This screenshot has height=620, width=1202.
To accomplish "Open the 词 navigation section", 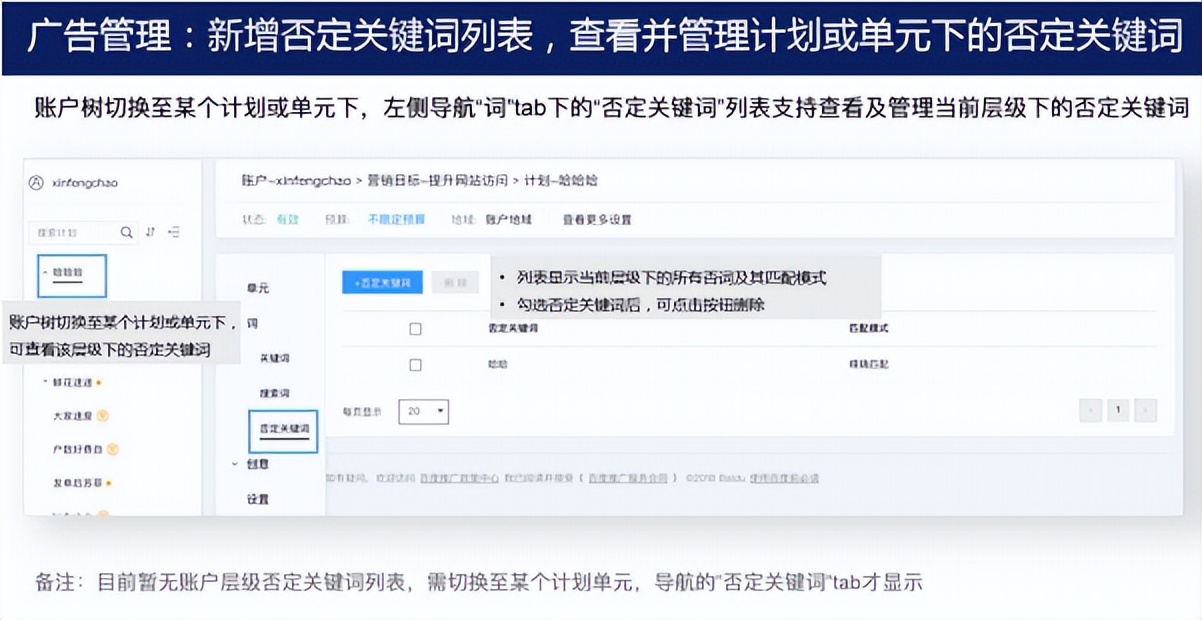I will (x=252, y=323).
